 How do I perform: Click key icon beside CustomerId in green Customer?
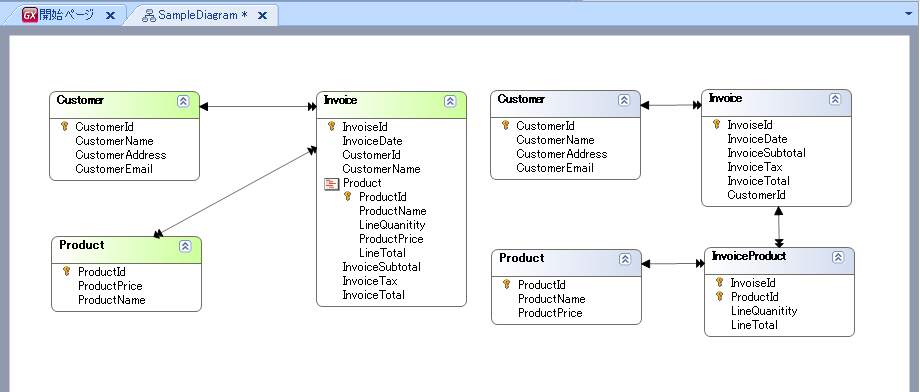point(65,126)
